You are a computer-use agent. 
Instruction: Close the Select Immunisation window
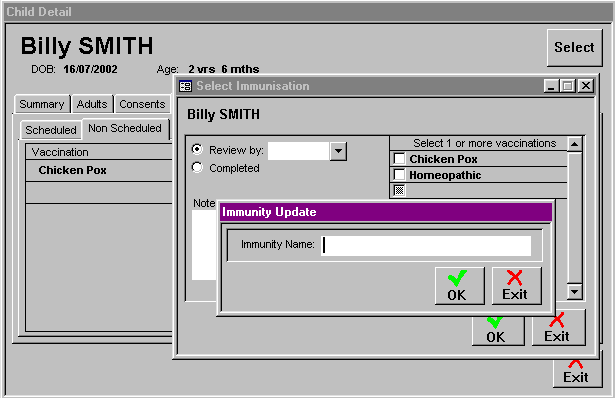(x=586, y=86)
